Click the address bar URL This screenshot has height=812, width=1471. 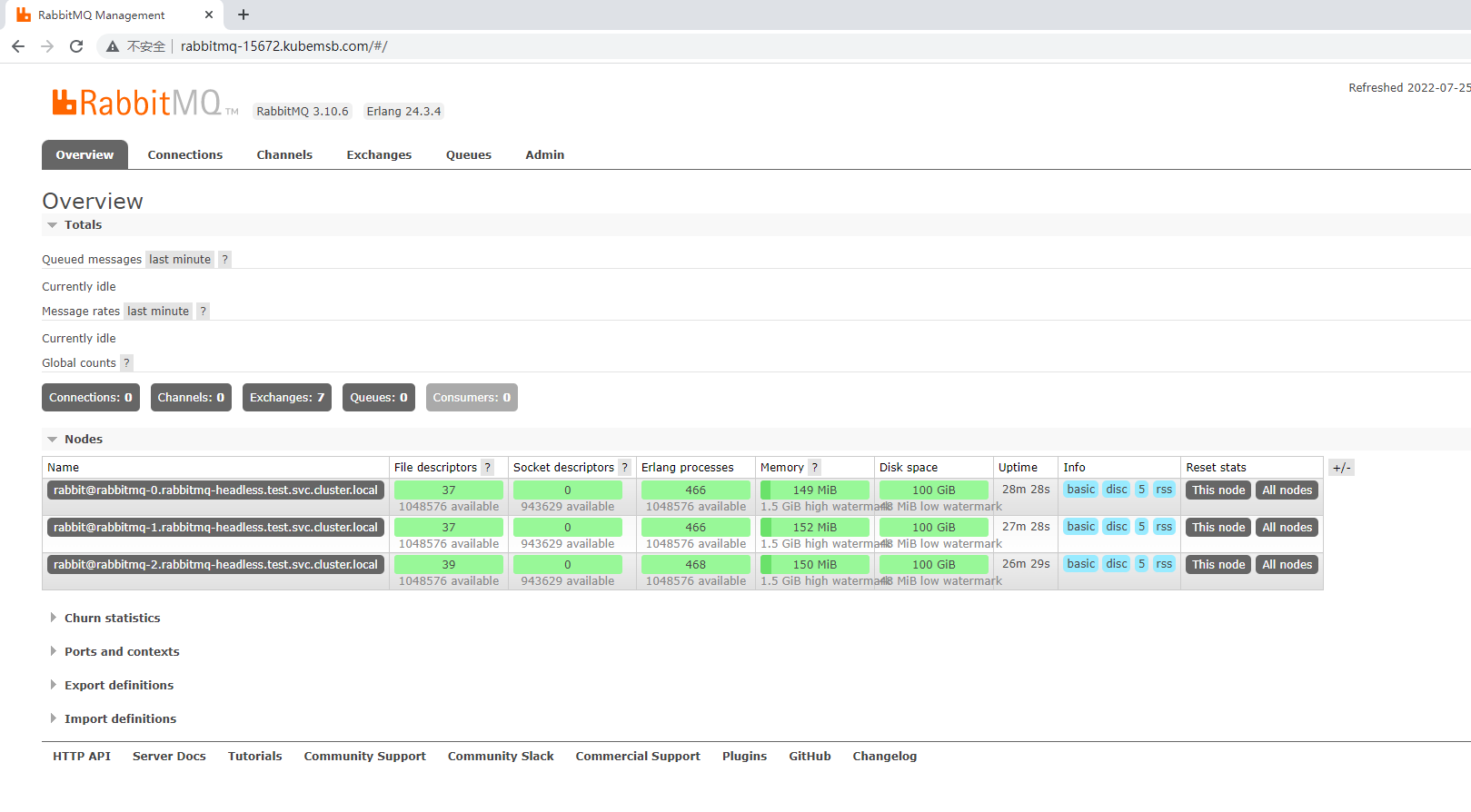click(x=283, y=46)
